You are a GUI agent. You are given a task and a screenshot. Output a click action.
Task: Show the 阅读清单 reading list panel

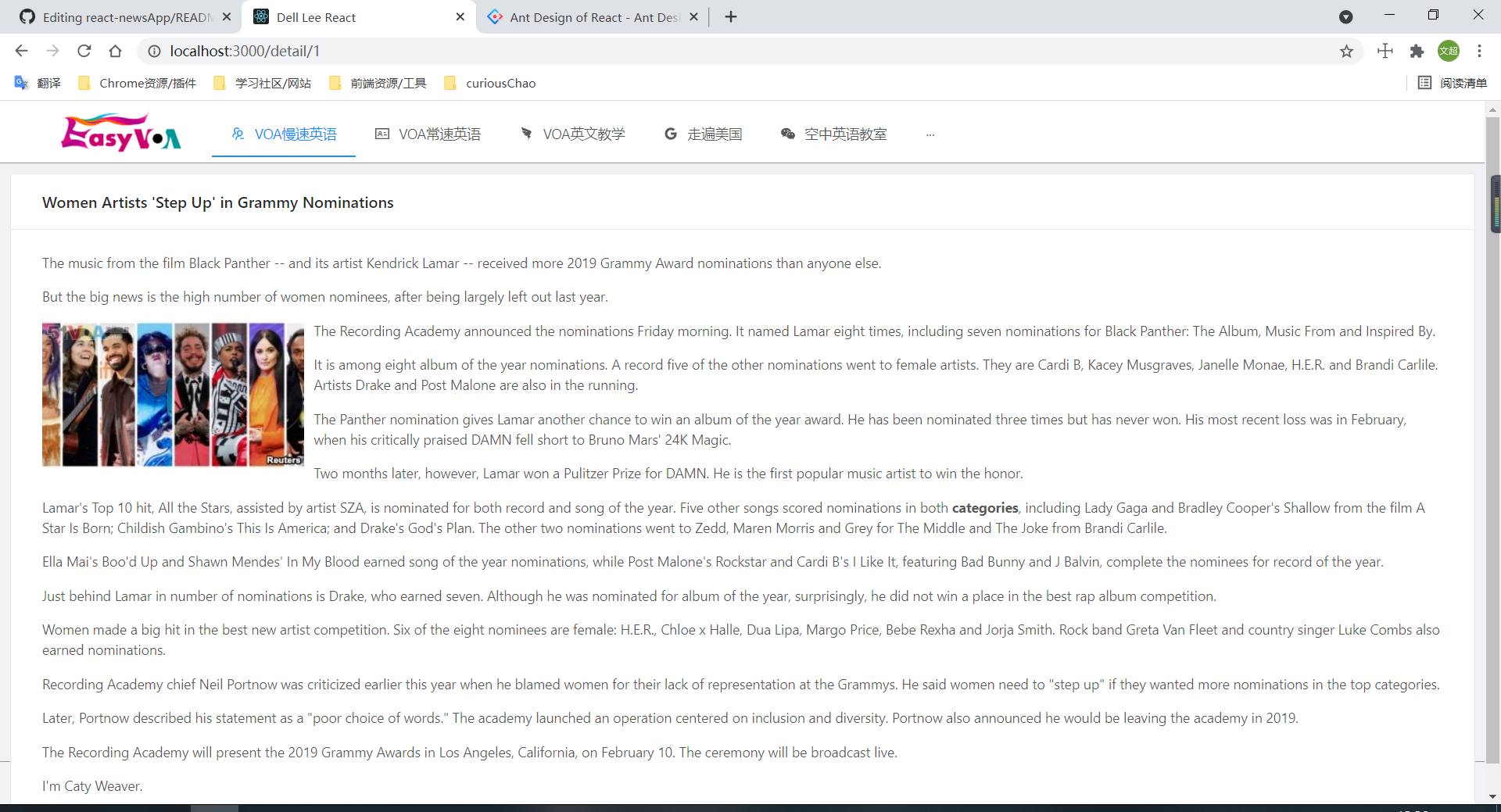click(x=1454, y=83)
